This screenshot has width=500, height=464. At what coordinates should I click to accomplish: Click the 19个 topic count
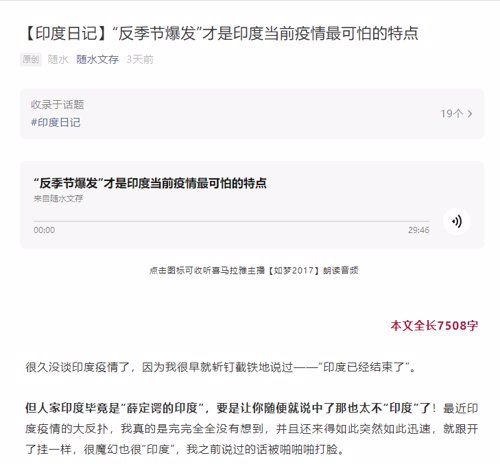(x=452, y=114)
